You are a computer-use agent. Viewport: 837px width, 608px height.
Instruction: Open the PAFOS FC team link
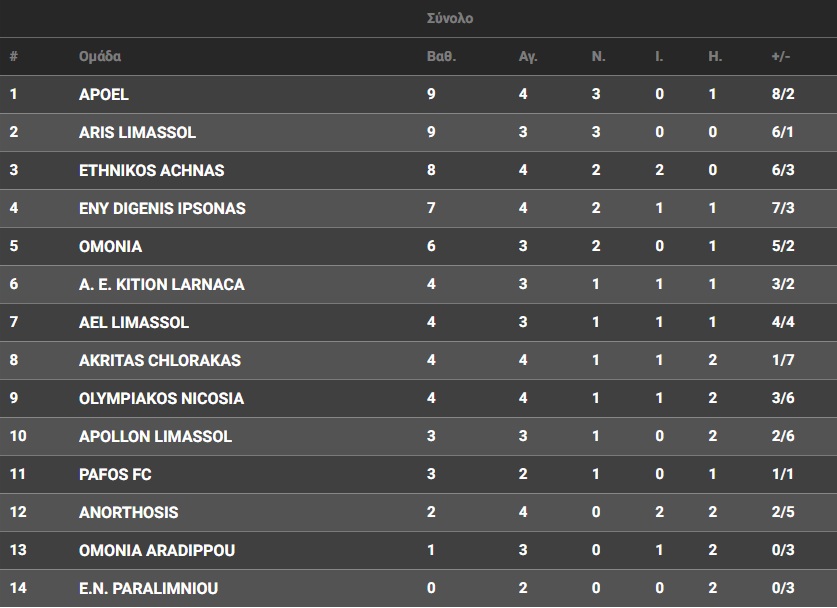[115, 475]
